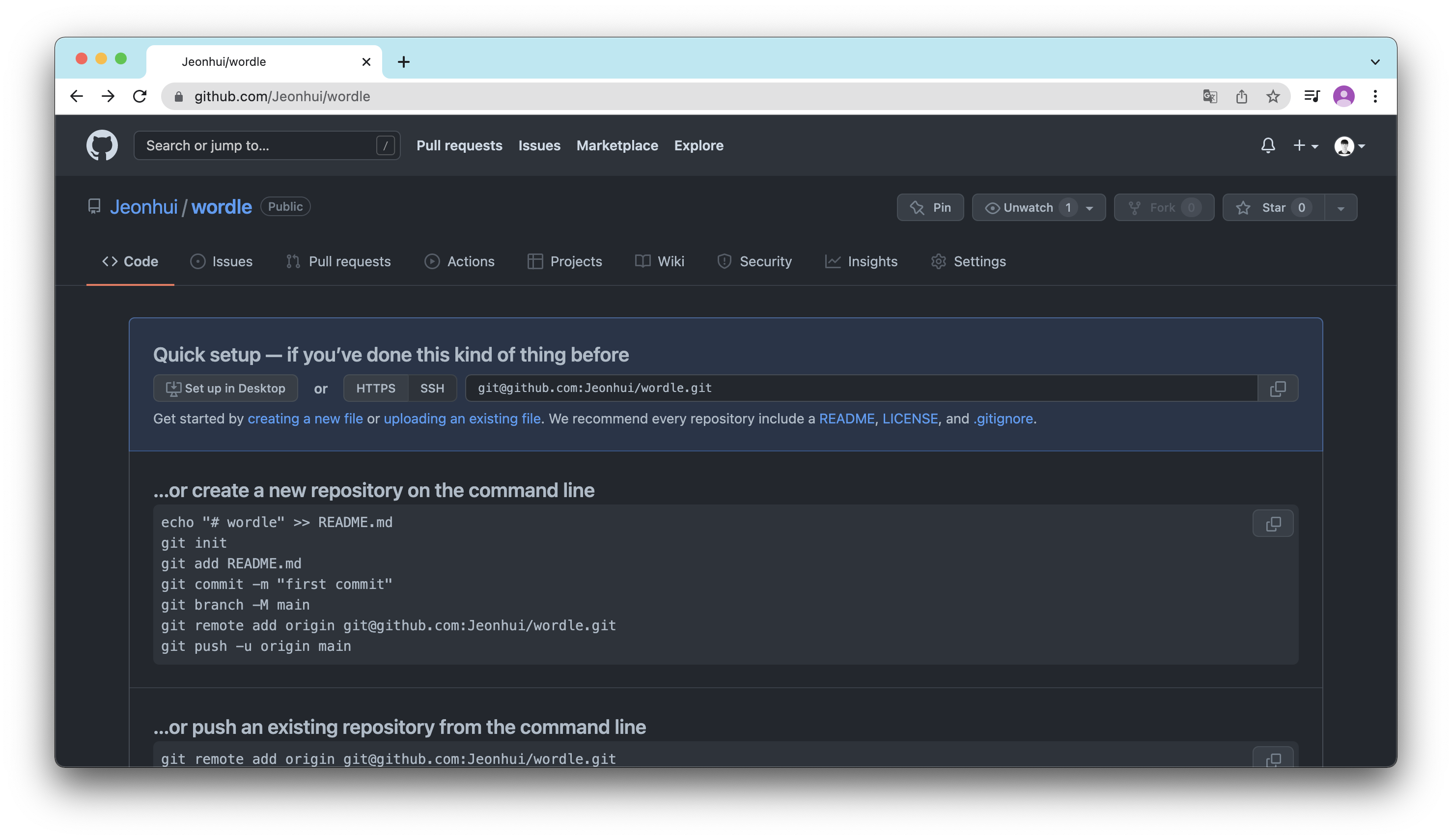1452x840 pixels.
Task: Close the Jeonhui/wordle tab
Action: [366, 61]
